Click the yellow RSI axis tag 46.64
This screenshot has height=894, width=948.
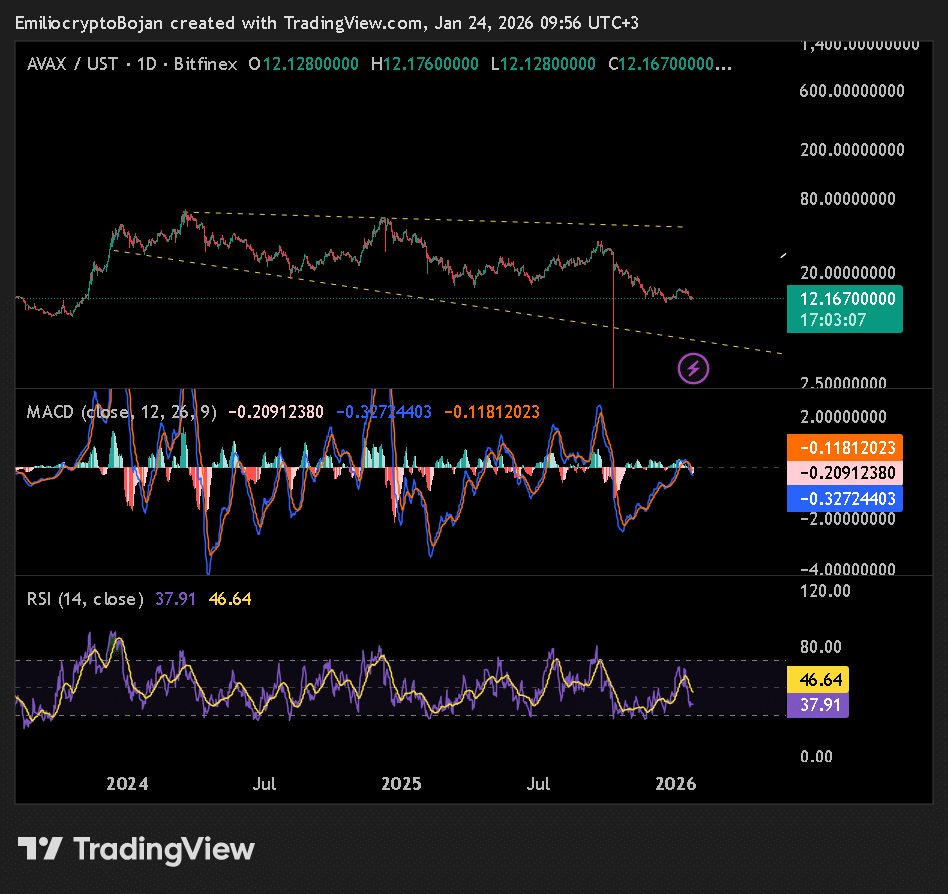[818, 680]
